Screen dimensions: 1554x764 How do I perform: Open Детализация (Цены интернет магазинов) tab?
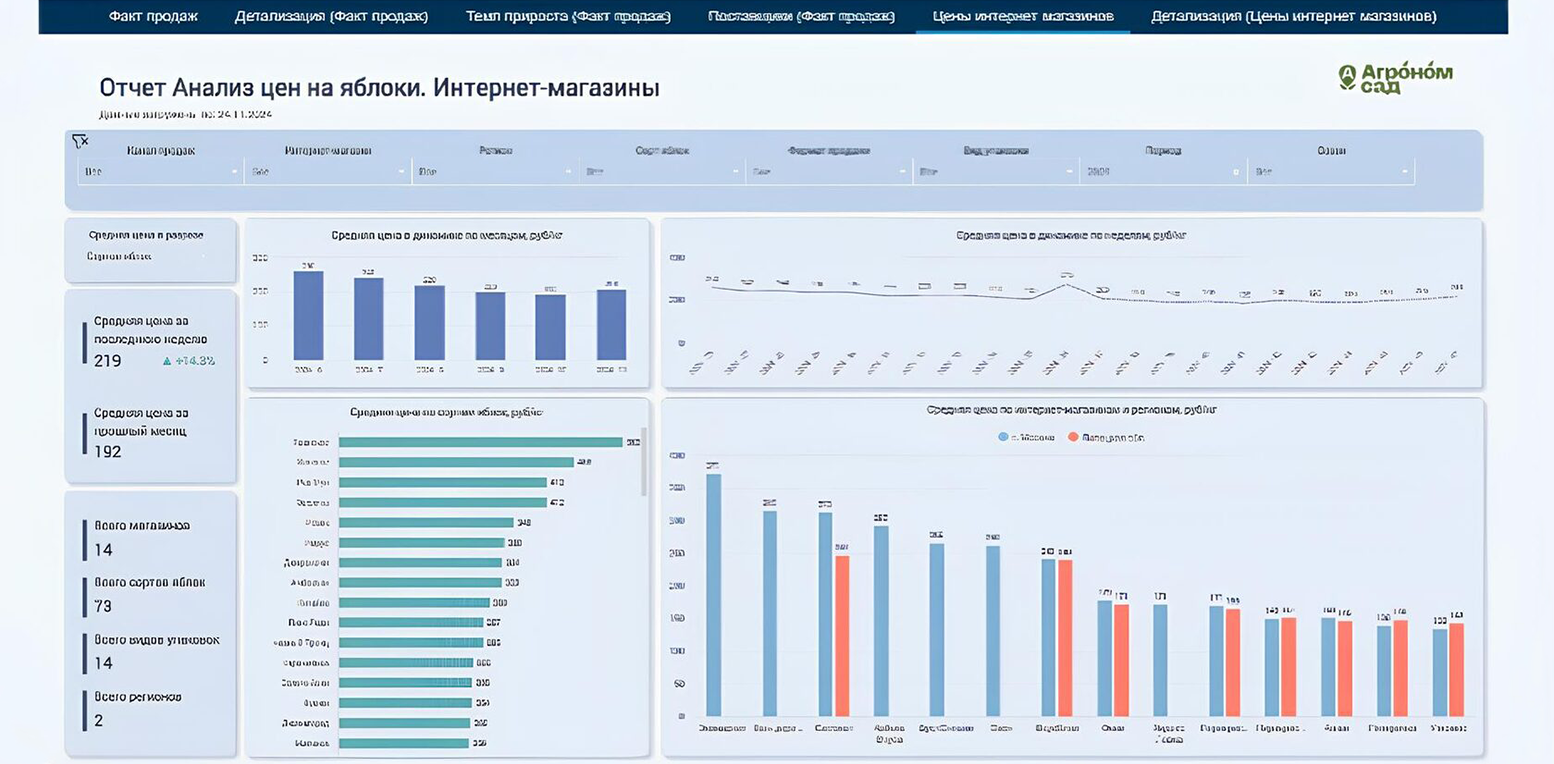pos(1294,16)
